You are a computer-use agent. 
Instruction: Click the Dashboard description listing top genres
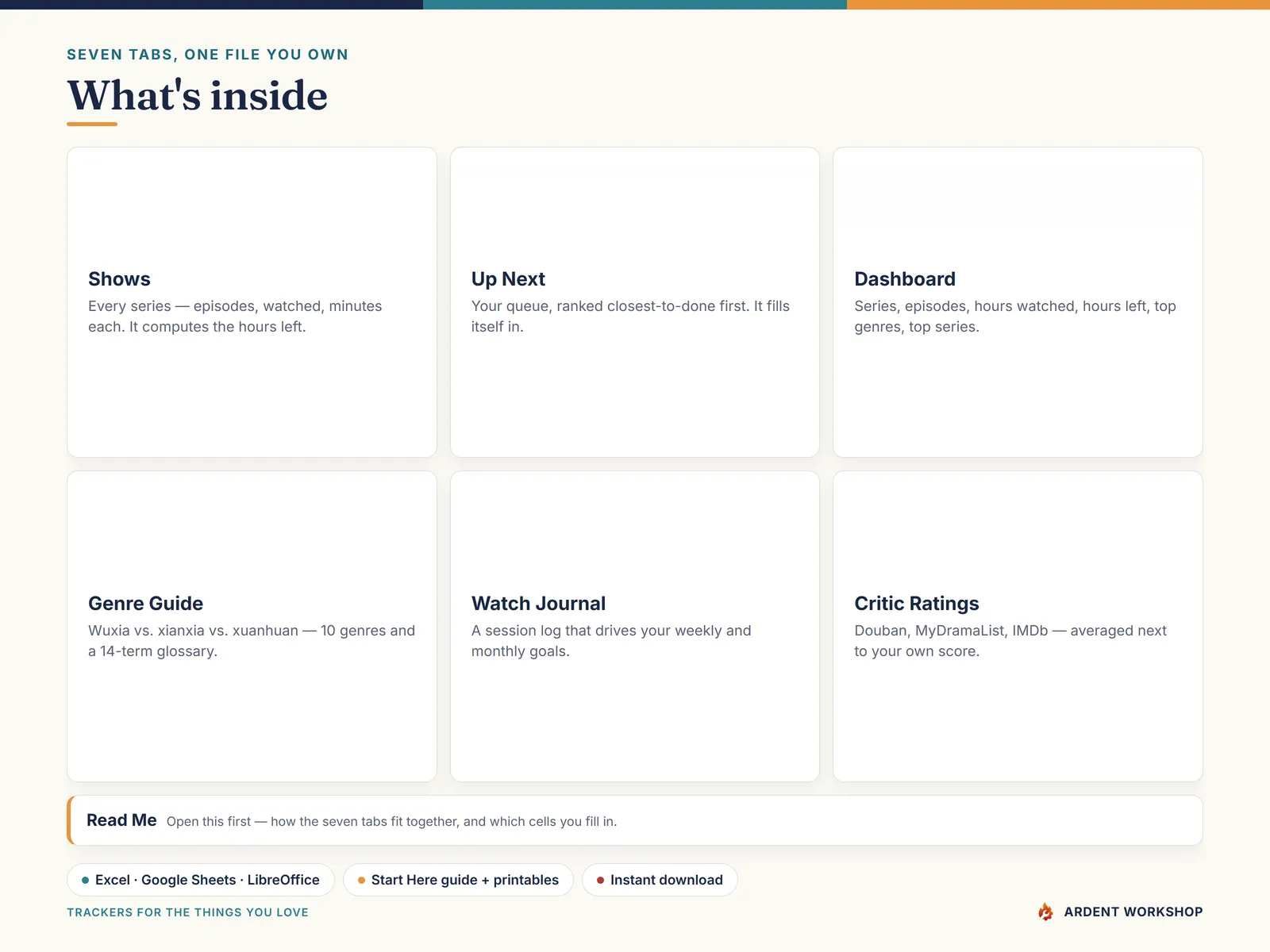coord(1015,317)
